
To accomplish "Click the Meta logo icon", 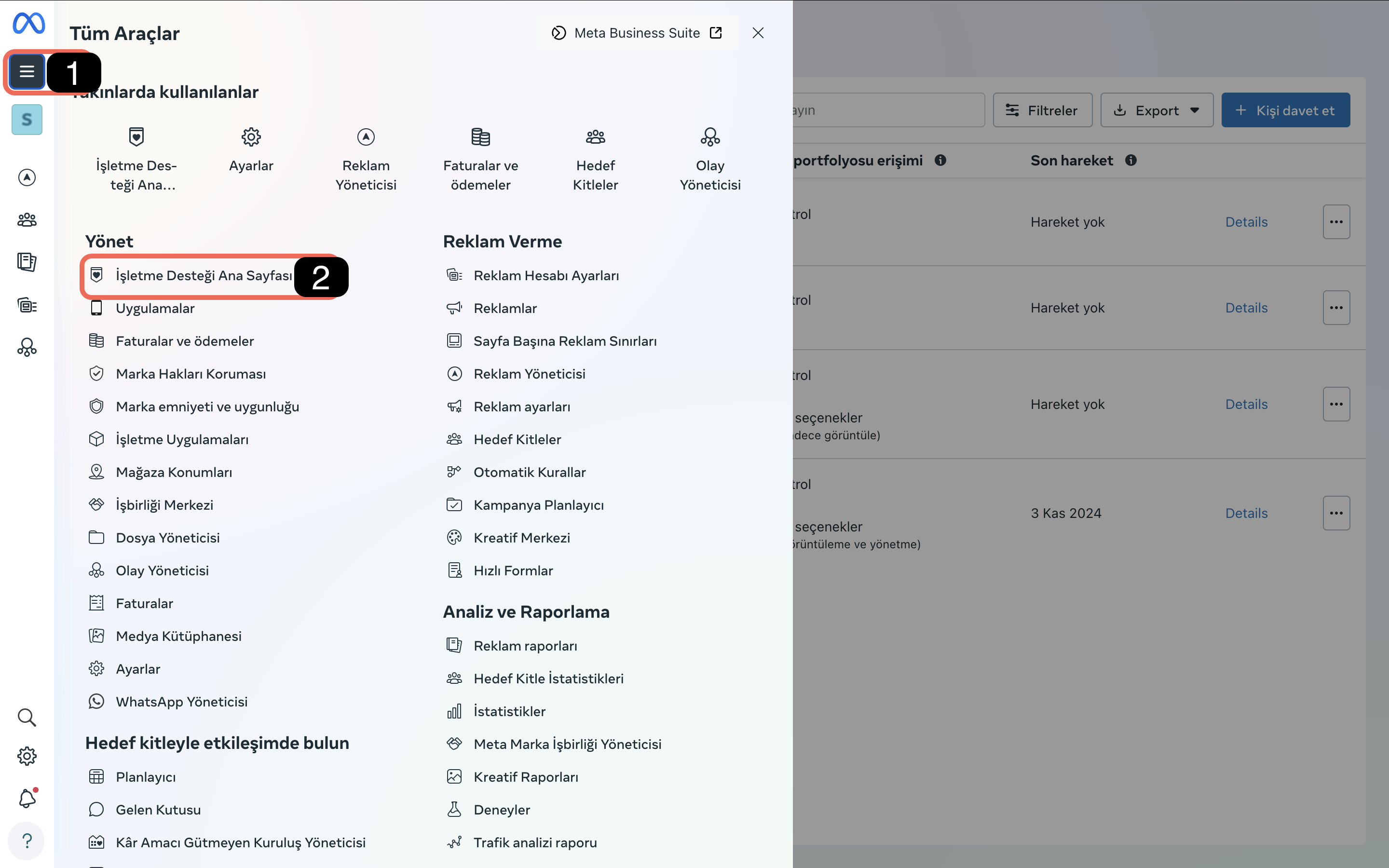I will pyautogui.click(x=28, y=24).
